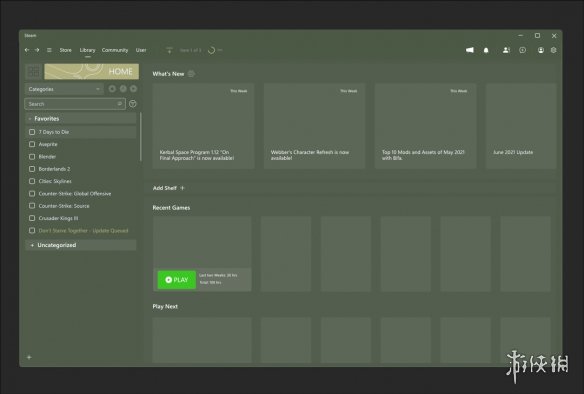Viewport: 584px width, 394px height.
Task: Click the sidebar game list scrollbar
Action: click(x=140, y=137)
